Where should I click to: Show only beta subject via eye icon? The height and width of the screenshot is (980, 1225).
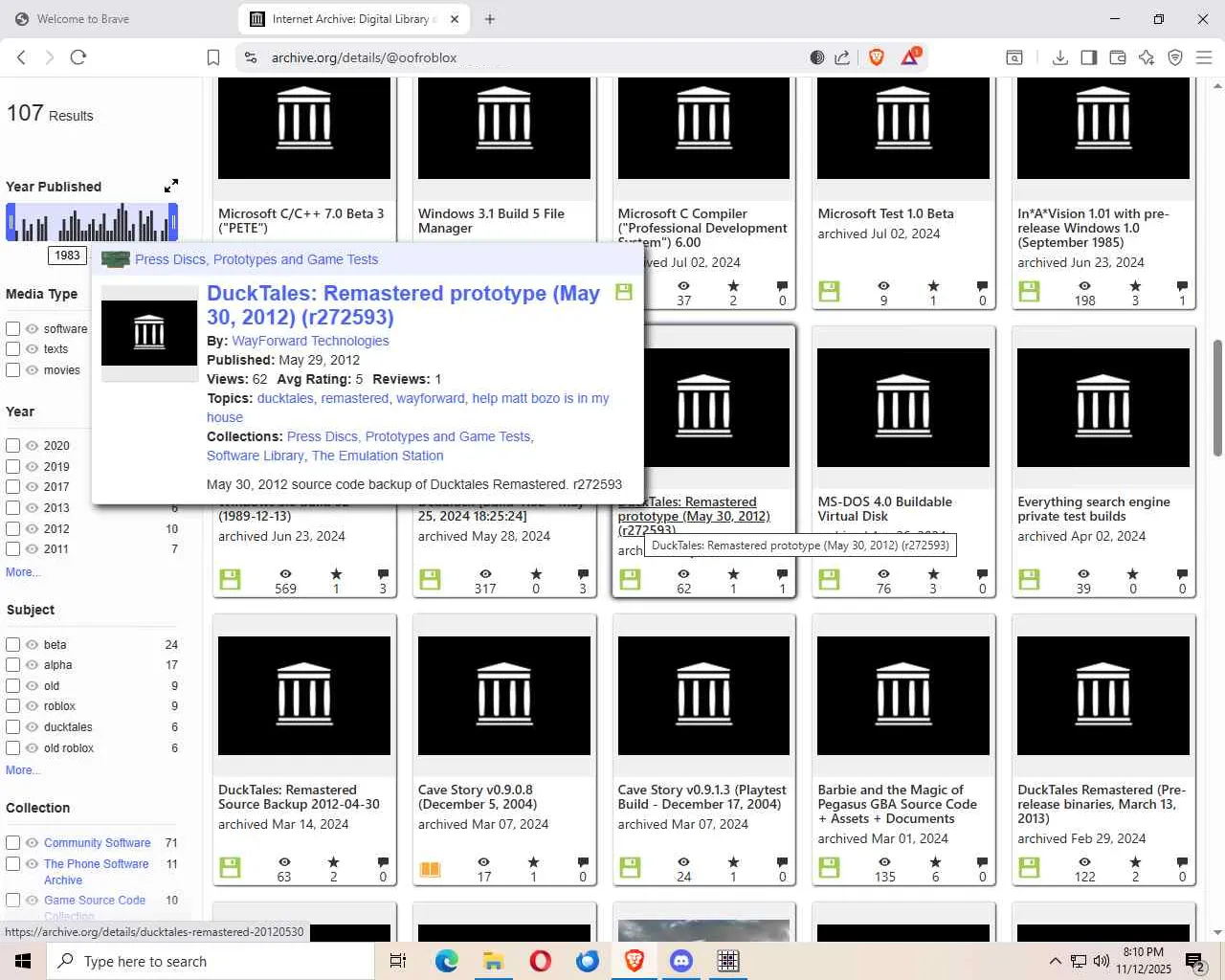tap(32, 645)
